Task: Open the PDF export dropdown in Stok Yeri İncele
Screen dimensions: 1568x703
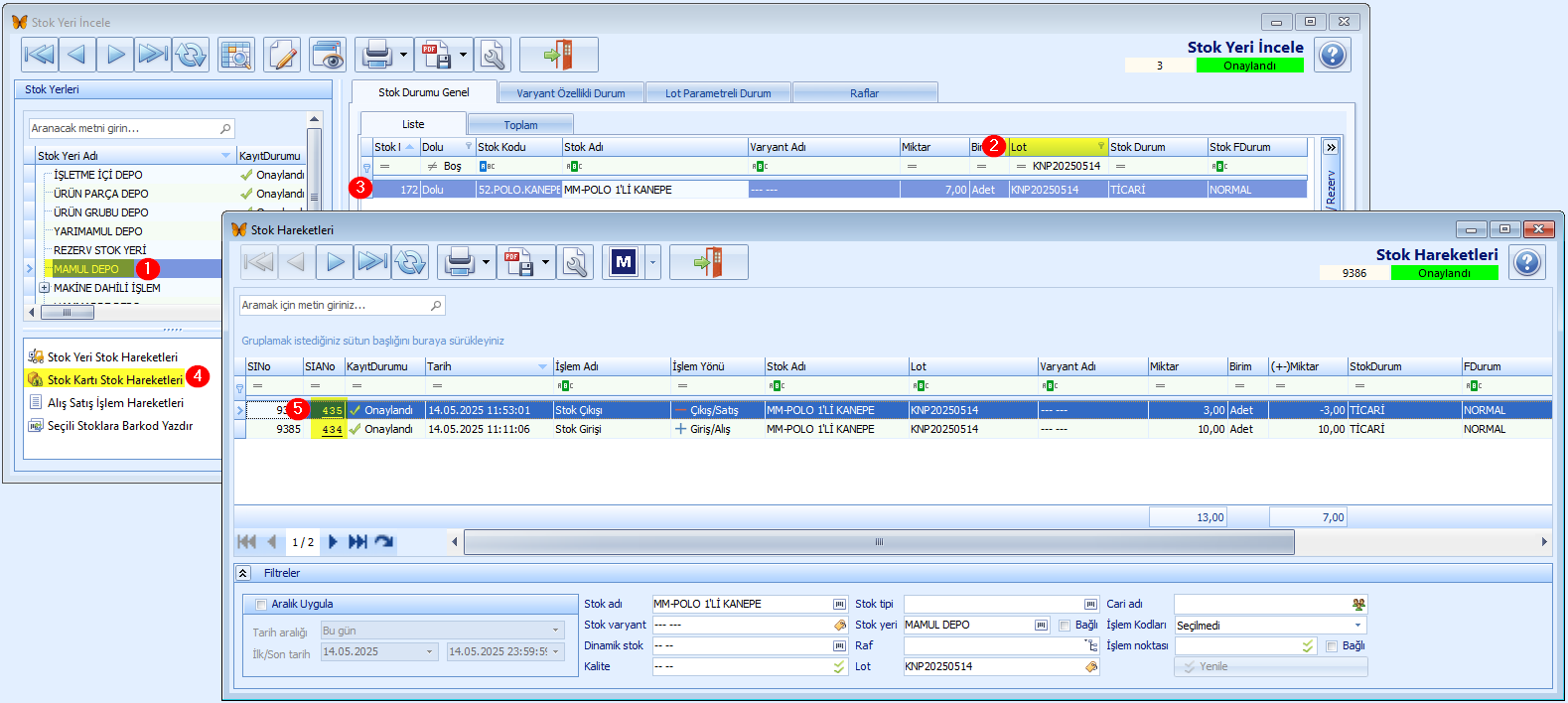Action: click(x=464, y=55)
